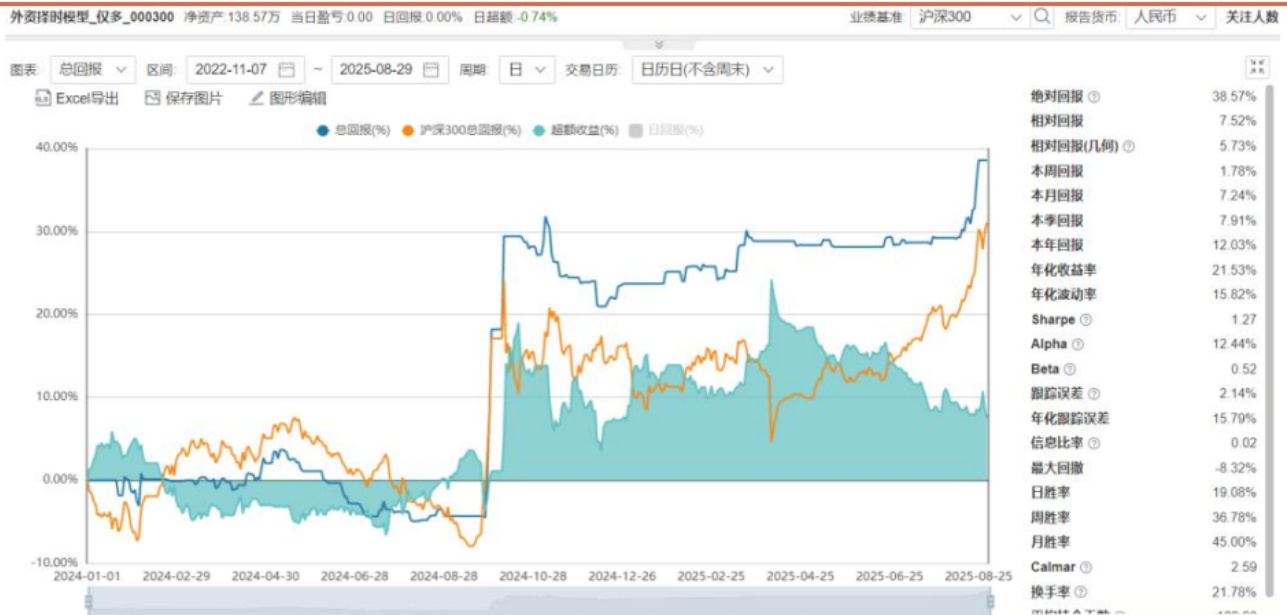Click the Excel导出 export button

[x=77, y=98]
